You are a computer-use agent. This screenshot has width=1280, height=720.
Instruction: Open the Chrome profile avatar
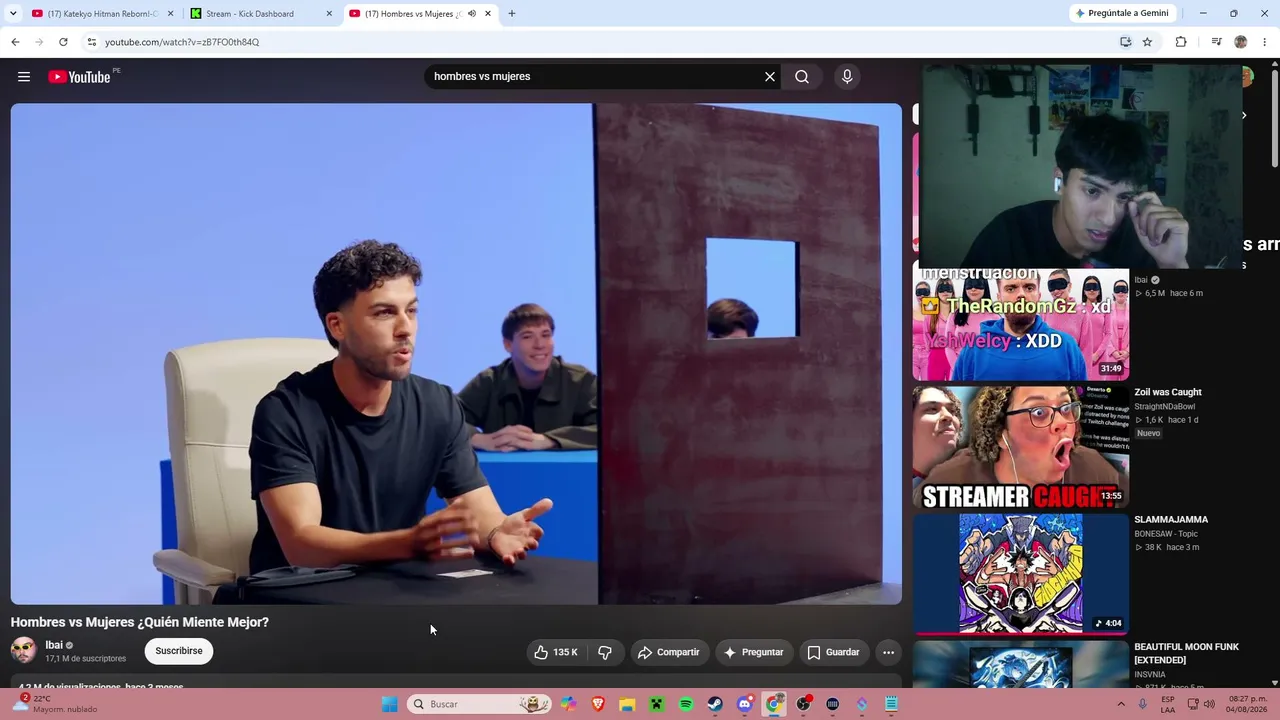tap(1241, 42)
